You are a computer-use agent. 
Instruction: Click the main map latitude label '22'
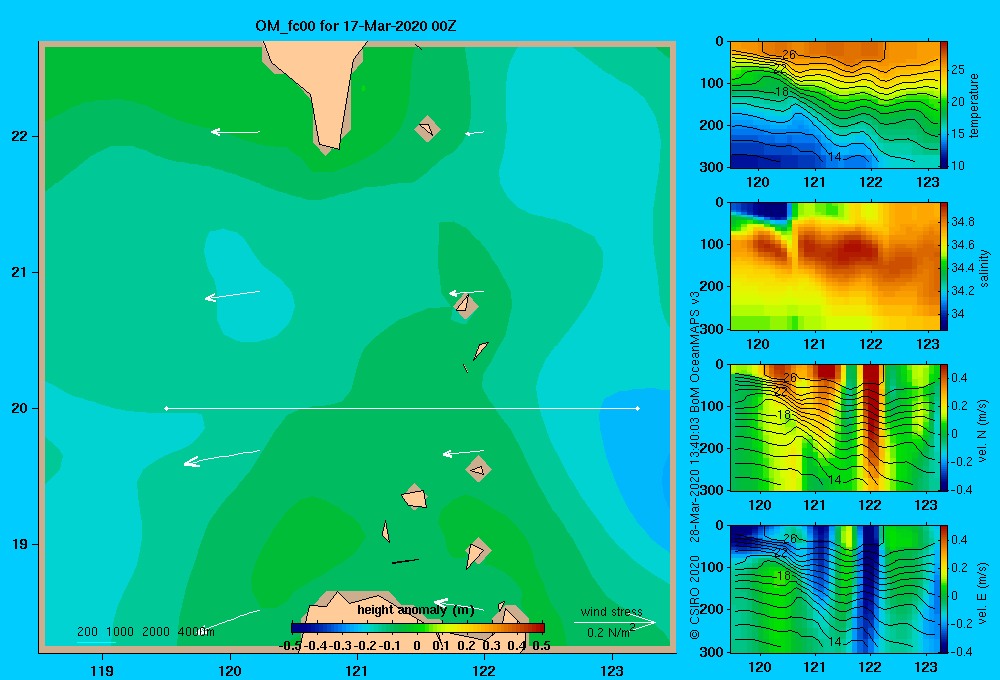pos(20,137)
